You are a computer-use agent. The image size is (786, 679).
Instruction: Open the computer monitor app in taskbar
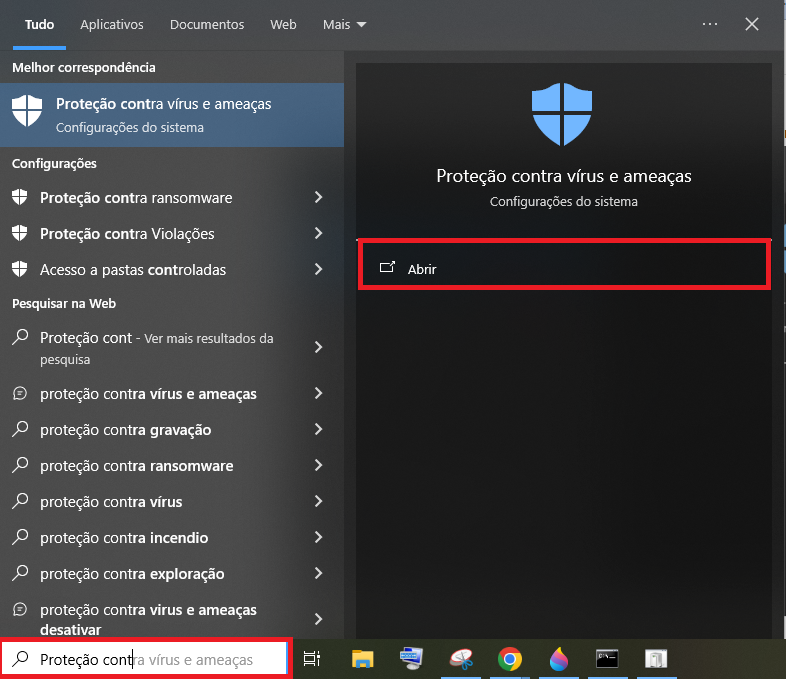pos(411,658)
